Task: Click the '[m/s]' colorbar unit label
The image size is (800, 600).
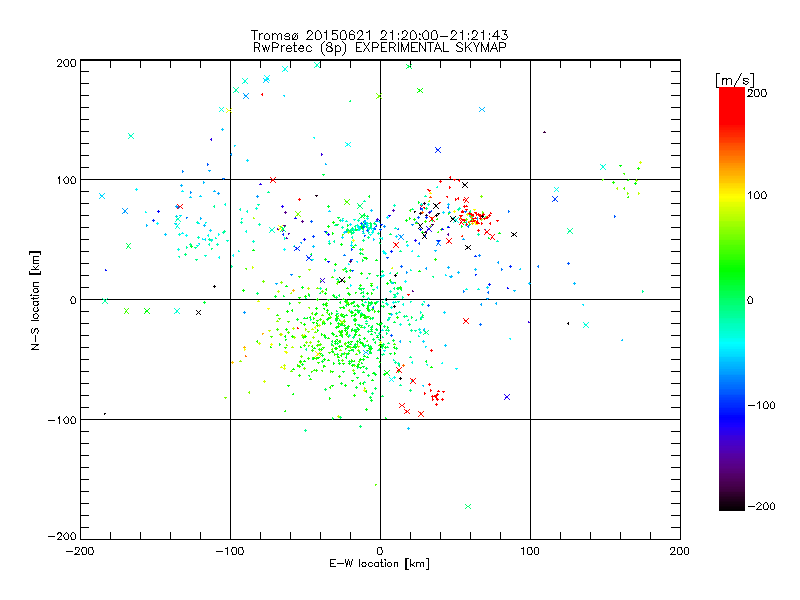Action: [x=735, y=80]
